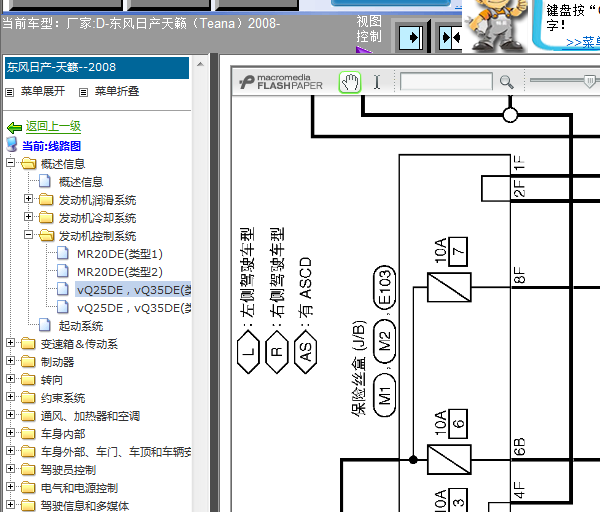The height and width of the screenshot is (512, 600).
Task: Open the >>菜 link near mascot
Action: tap(582, 42)
